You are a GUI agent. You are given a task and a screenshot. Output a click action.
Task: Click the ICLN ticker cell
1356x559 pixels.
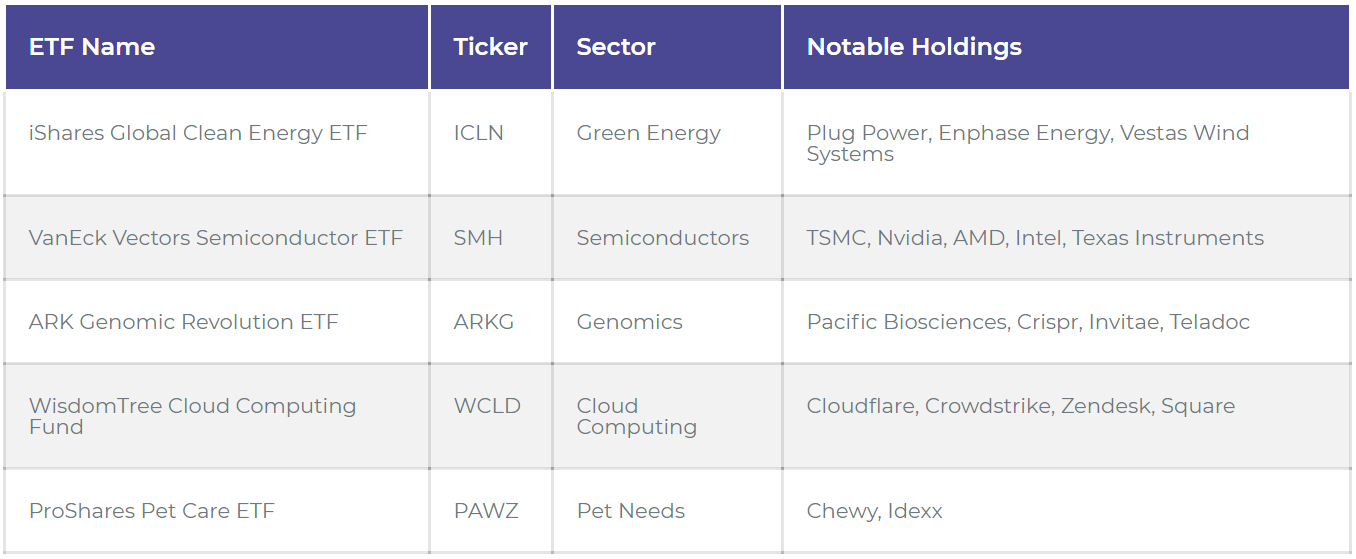click(479, 133)
